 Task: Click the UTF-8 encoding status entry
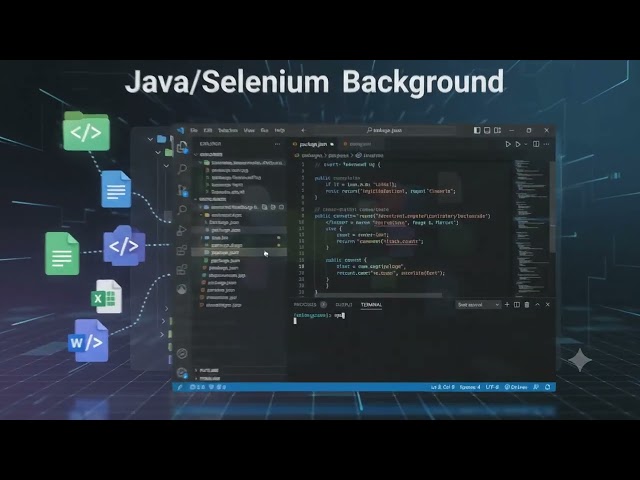[x=492, y=387]
